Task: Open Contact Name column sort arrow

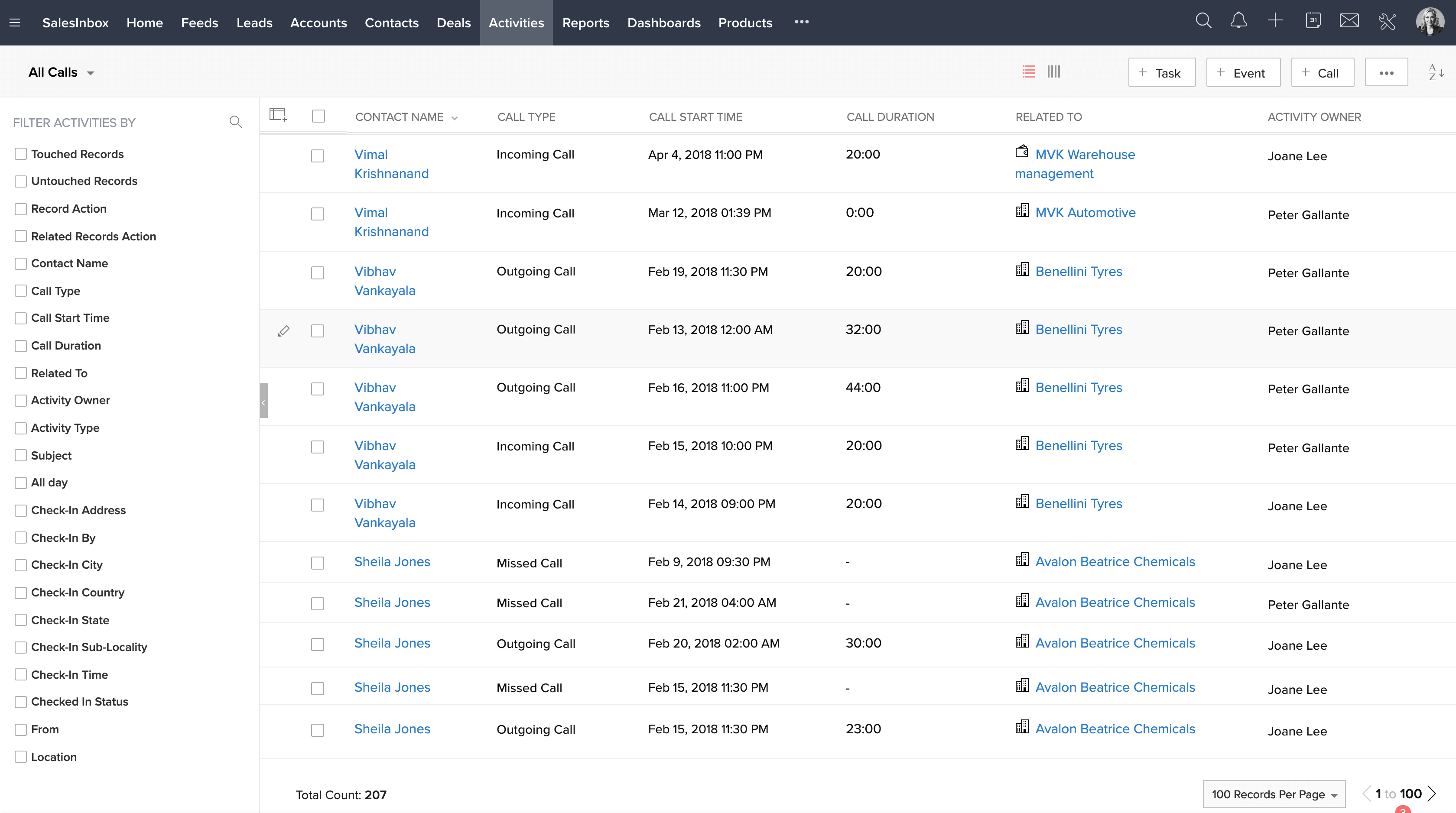Action: 455,117
